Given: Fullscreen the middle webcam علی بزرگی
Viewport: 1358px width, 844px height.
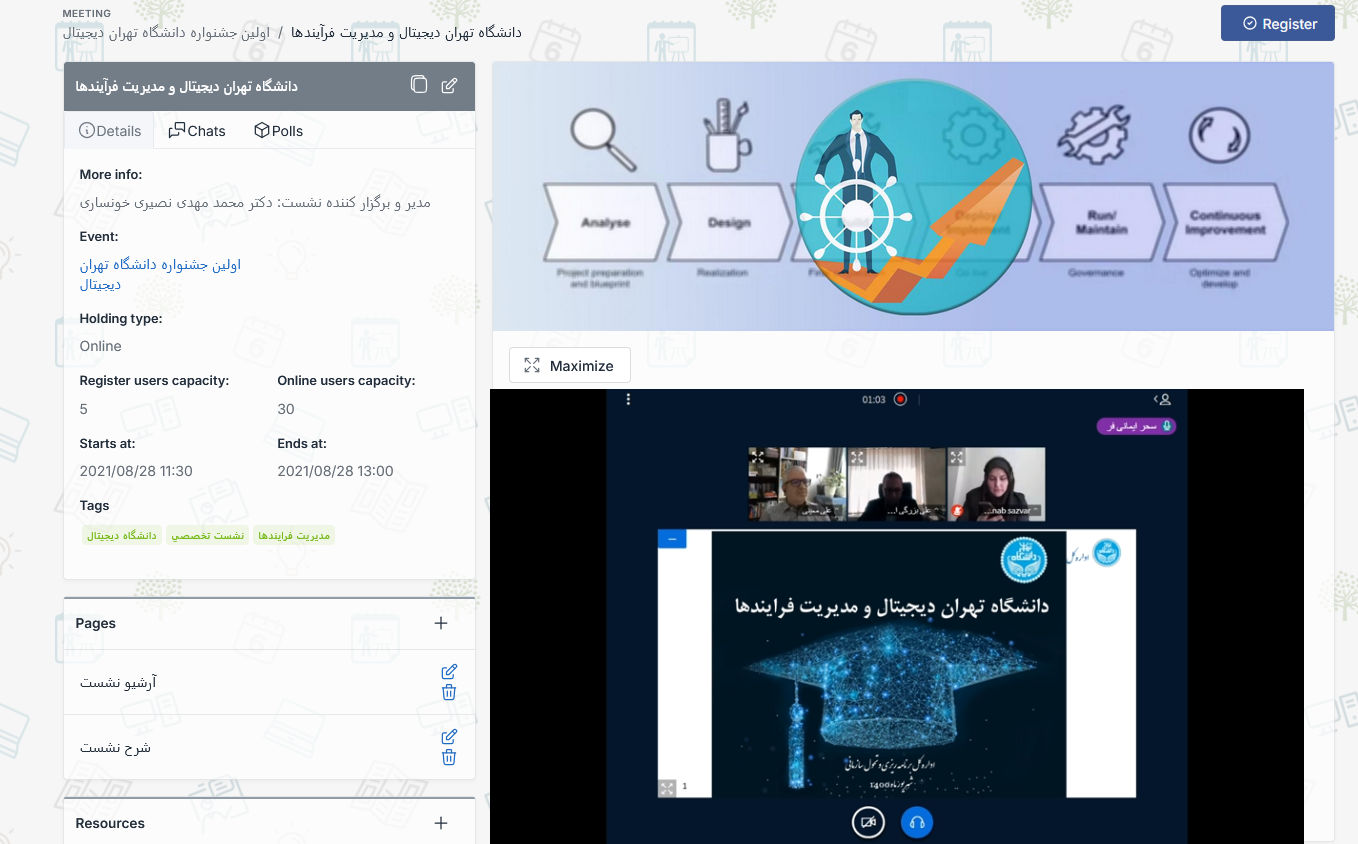Looking at the screenshot, I should tap(858, 457).
